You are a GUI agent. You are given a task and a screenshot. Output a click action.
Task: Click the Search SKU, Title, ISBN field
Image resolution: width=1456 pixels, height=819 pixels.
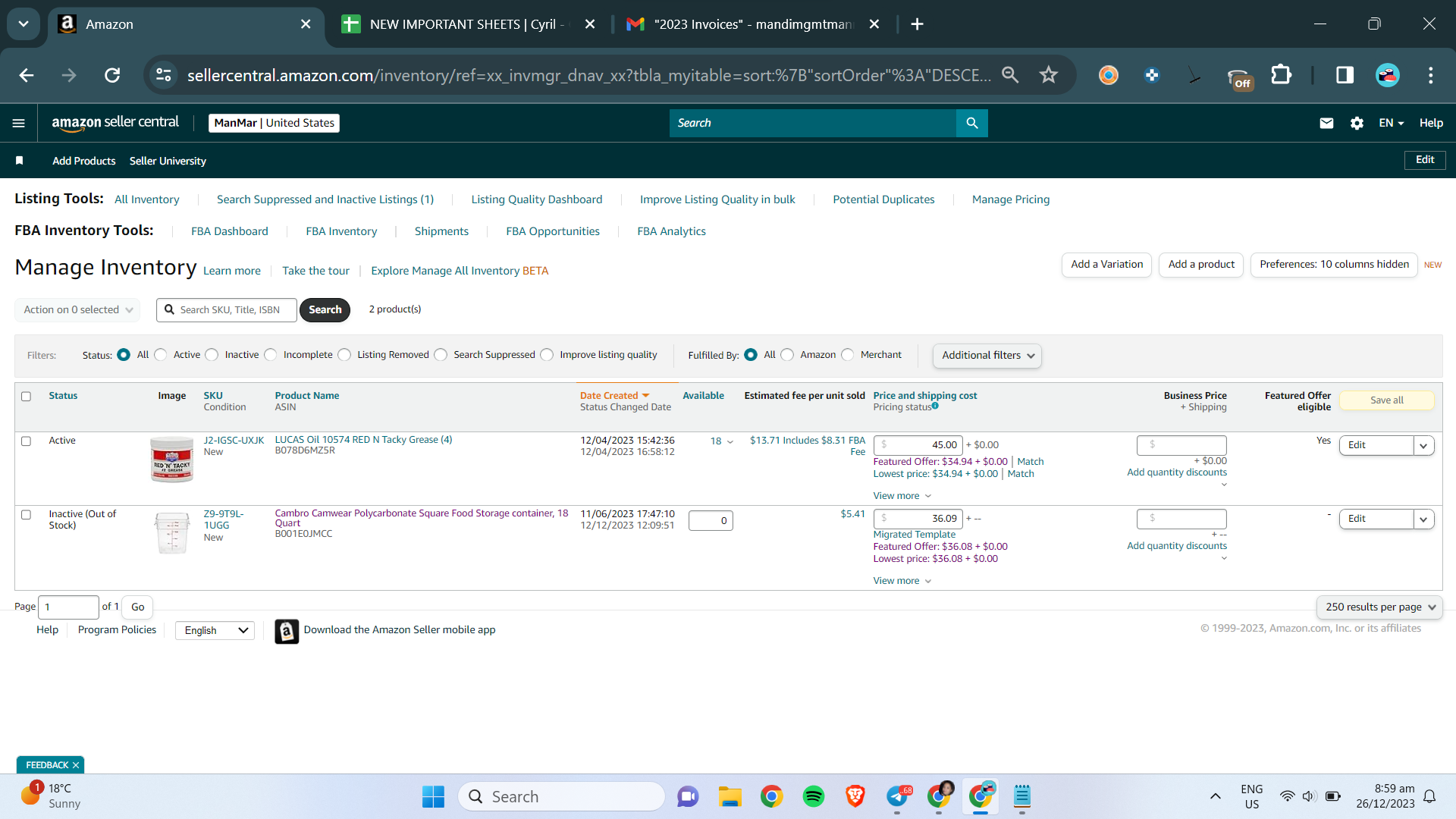[227, 310]
